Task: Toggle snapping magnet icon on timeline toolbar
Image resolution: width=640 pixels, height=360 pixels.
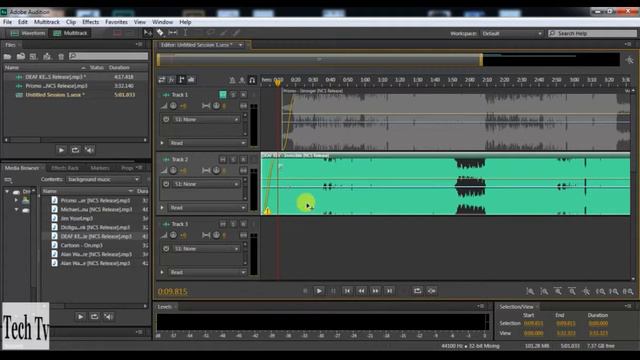Action: point(252,80)
